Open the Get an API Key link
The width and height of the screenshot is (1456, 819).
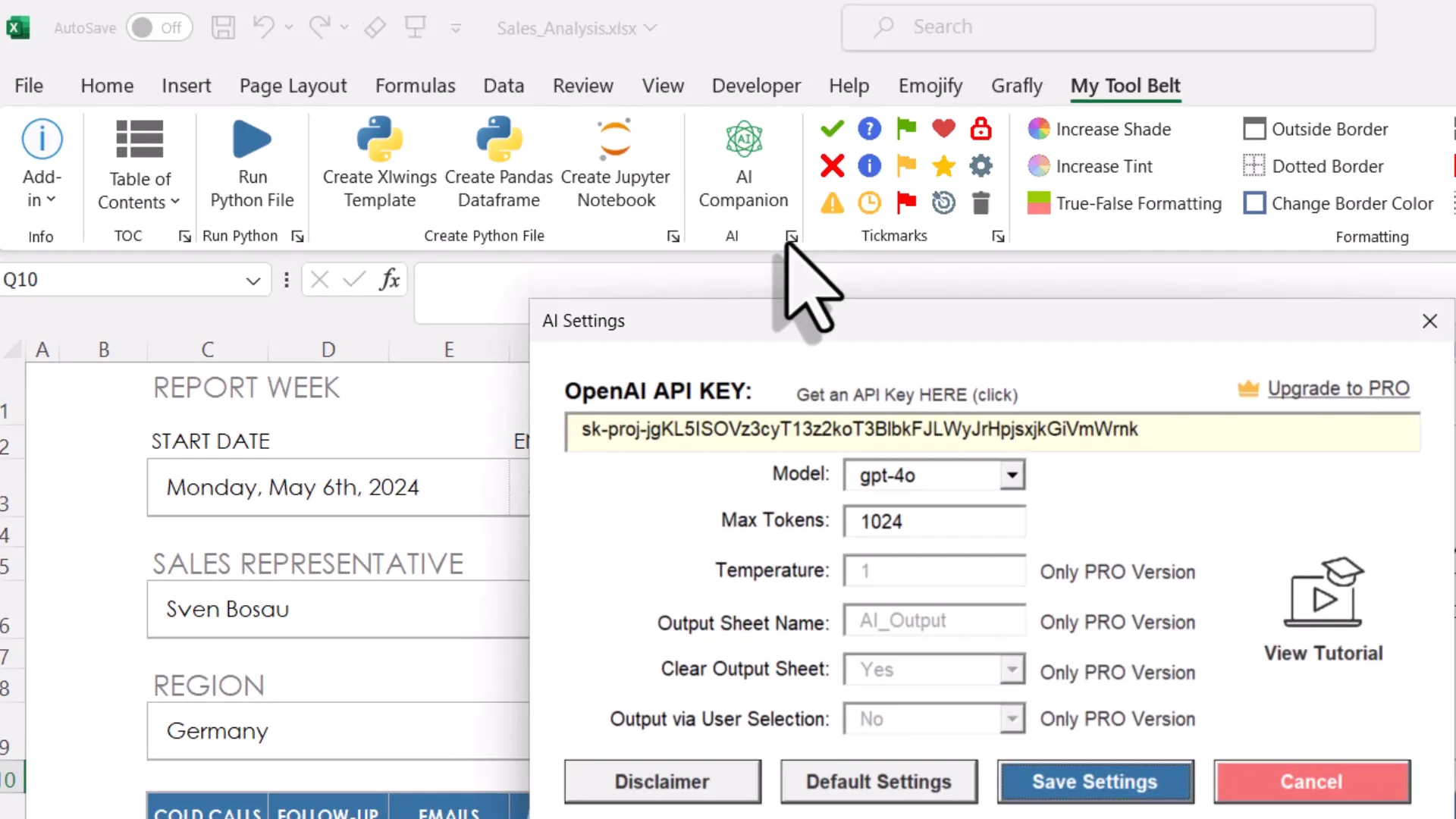click(x=906, y=394)
